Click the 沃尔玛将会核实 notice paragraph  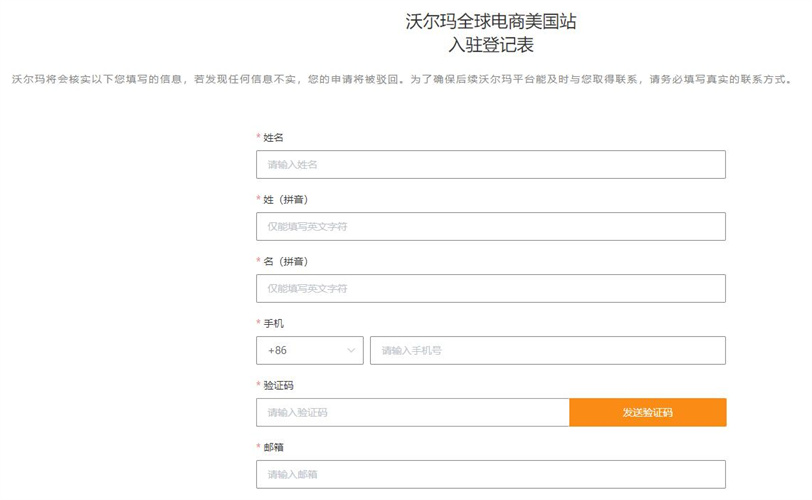coord(402,79)
